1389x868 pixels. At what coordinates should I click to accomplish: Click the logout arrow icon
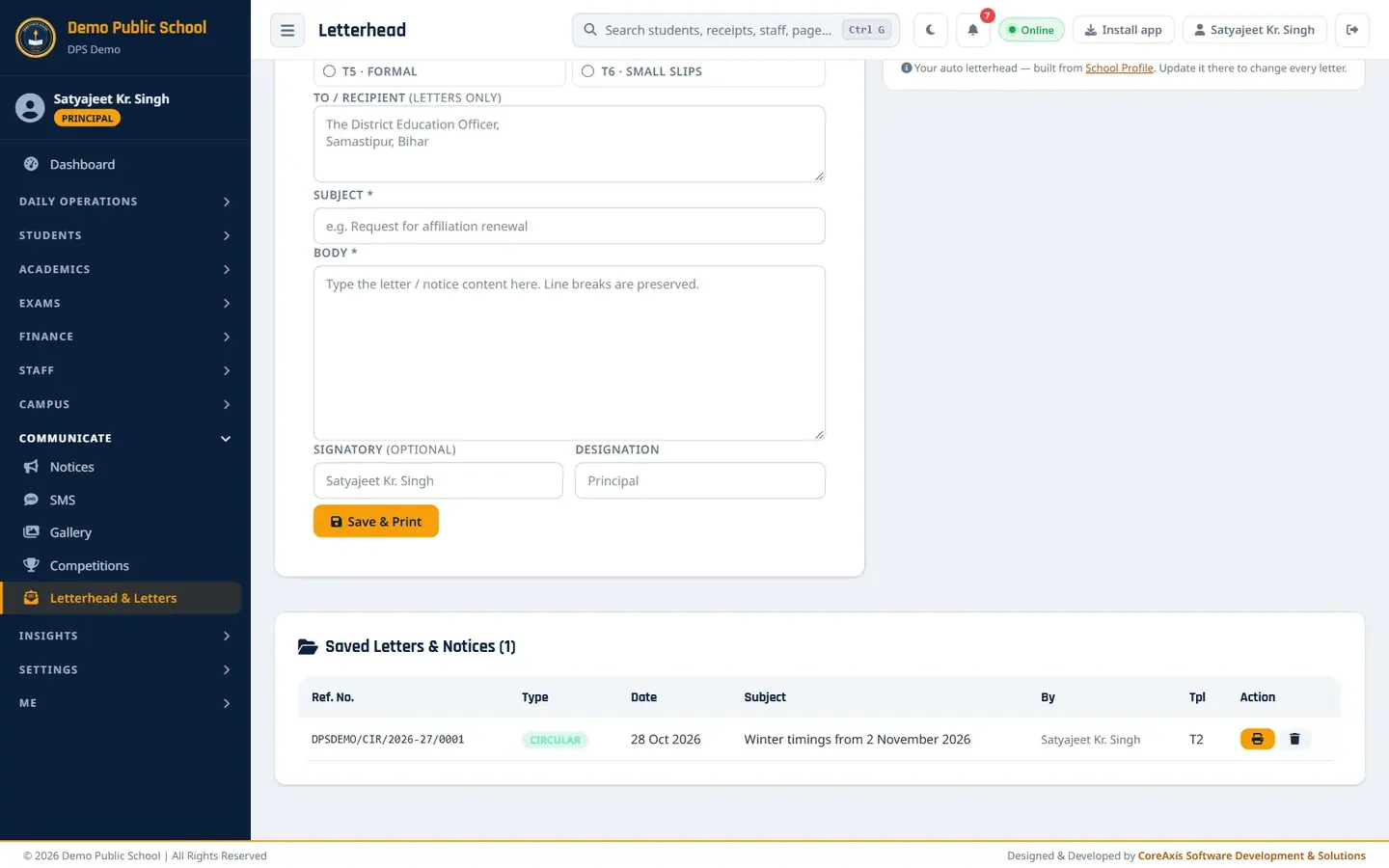pos(1352,30)
